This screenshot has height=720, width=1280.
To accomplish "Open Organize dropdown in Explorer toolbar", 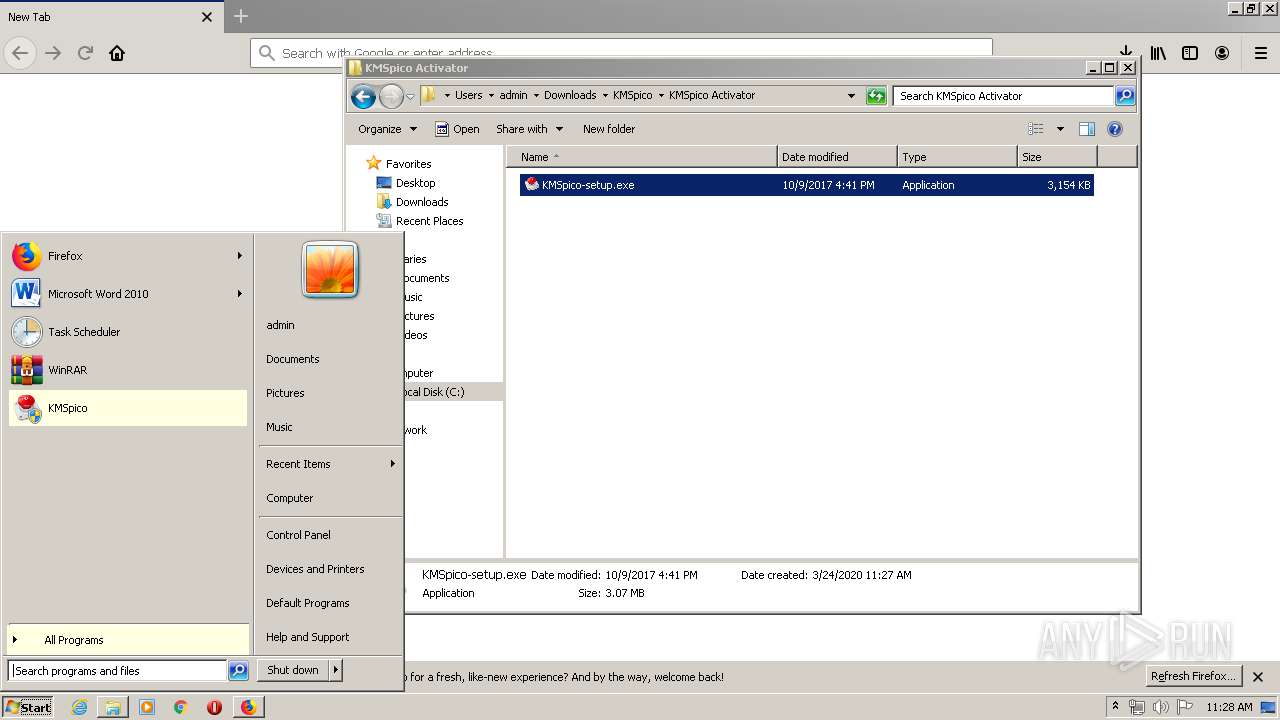I will (x=387, y=129).
